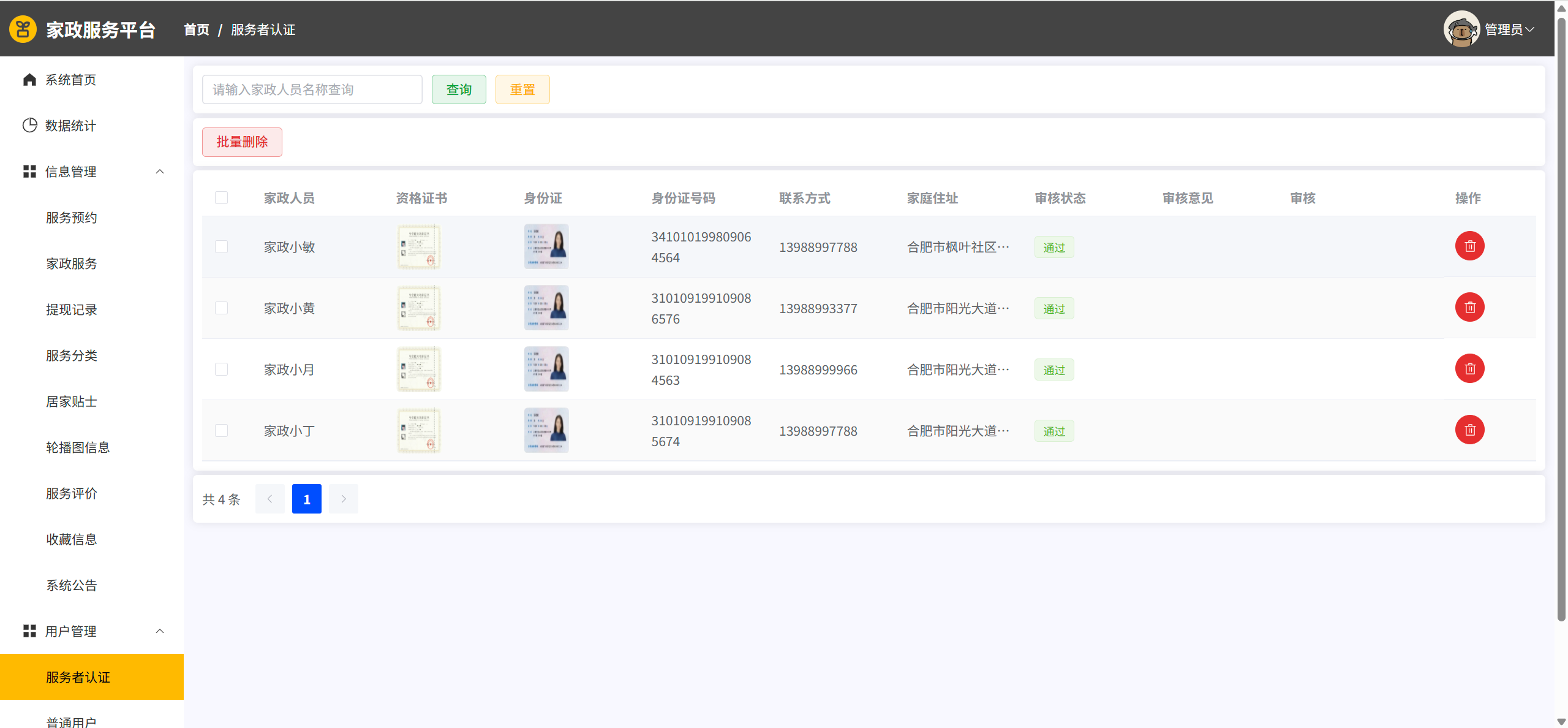Image resolution: width=1568 pixels, height=728 pixels.
Task: Click the 查询 search button
Action: point(459,89)
